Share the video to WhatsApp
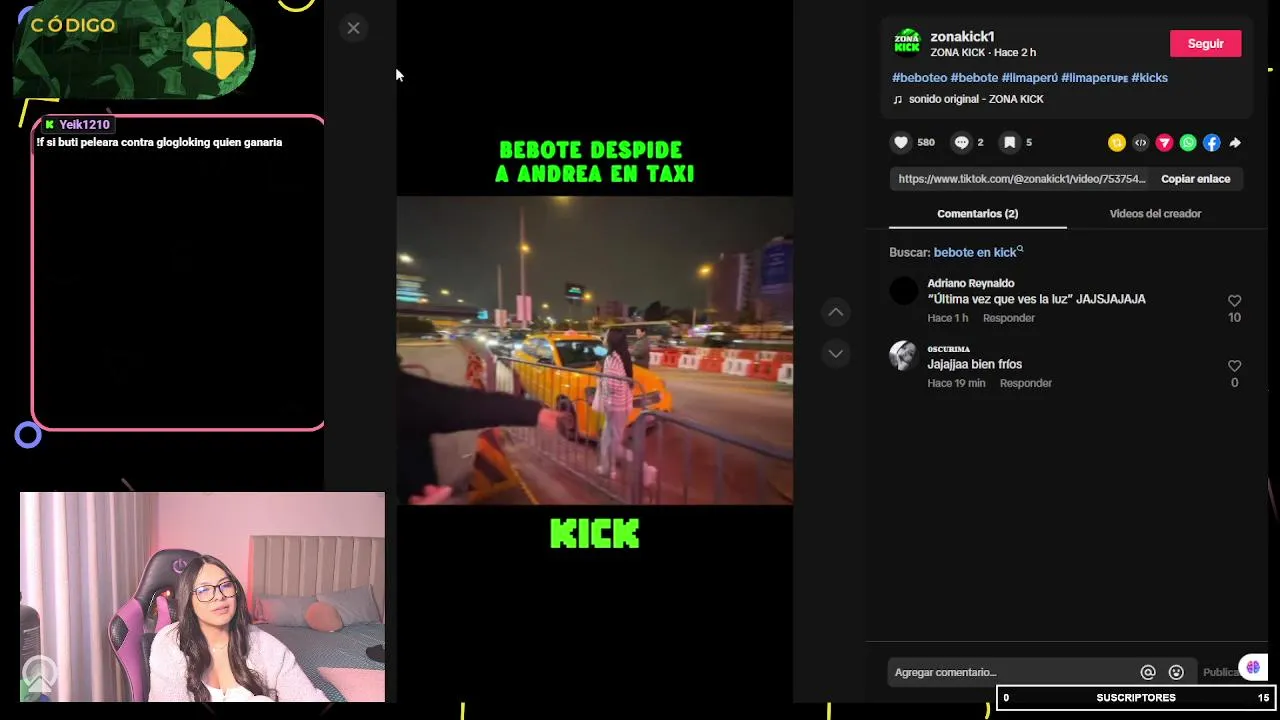The image size is (1280, 720). point(1188,143)
